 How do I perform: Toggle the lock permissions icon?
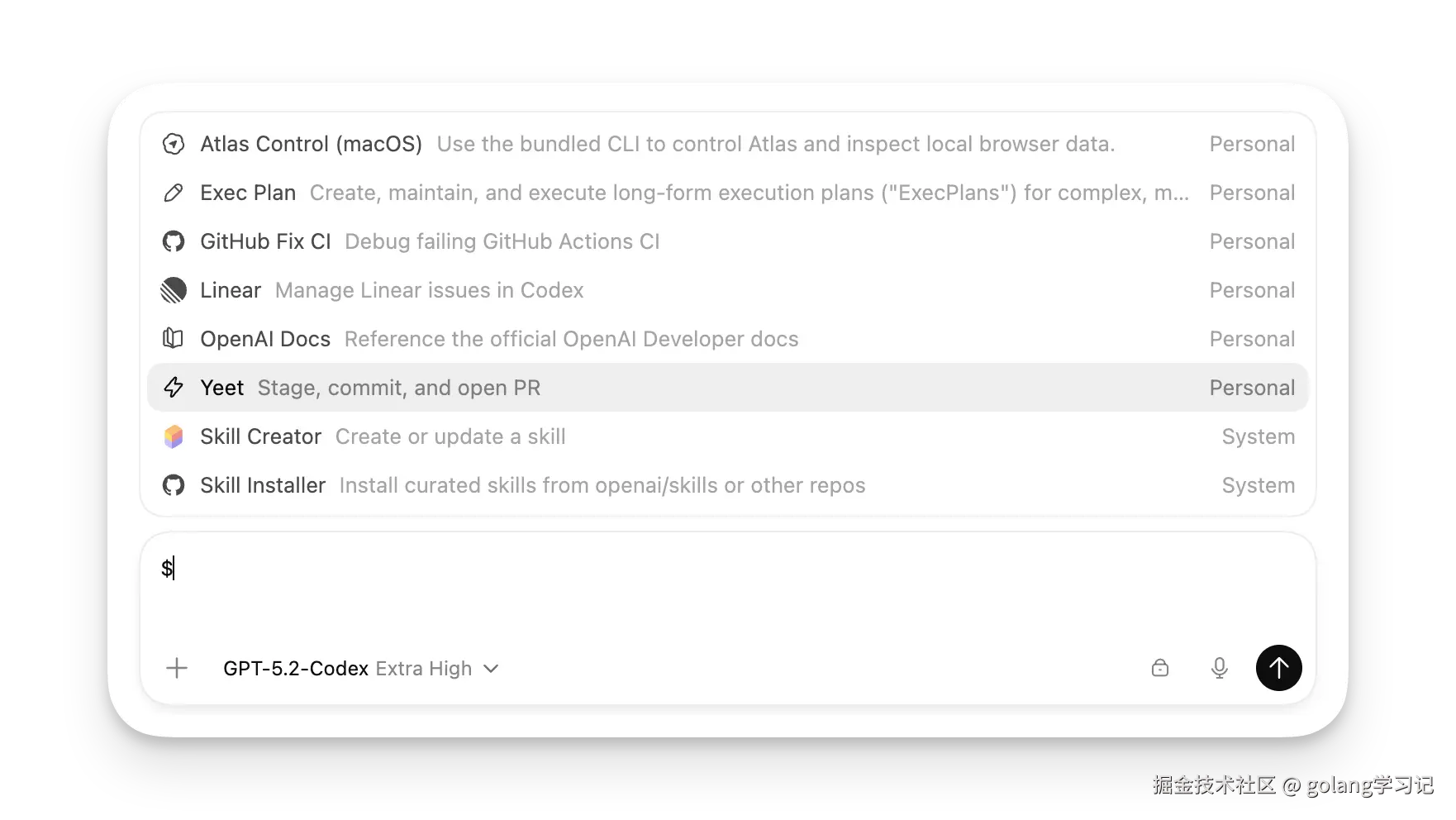click(1160, 668)
